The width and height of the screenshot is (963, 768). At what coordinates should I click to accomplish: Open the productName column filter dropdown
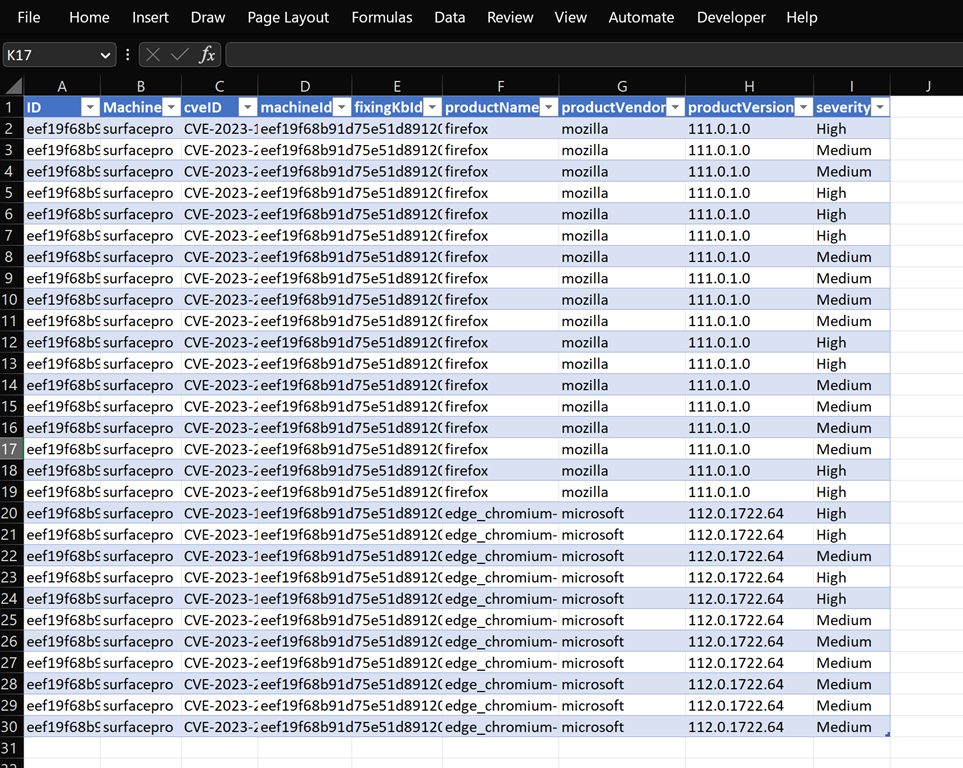pos(548,108)
